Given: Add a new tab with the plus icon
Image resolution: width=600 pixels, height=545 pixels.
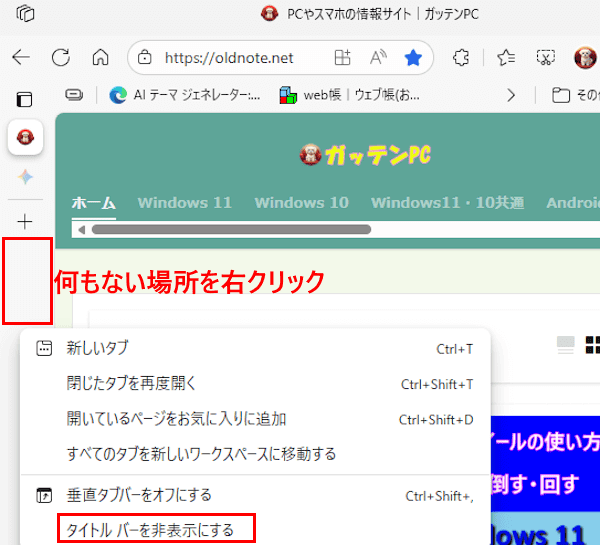Looking at the screenshot, I should (25, 222).
